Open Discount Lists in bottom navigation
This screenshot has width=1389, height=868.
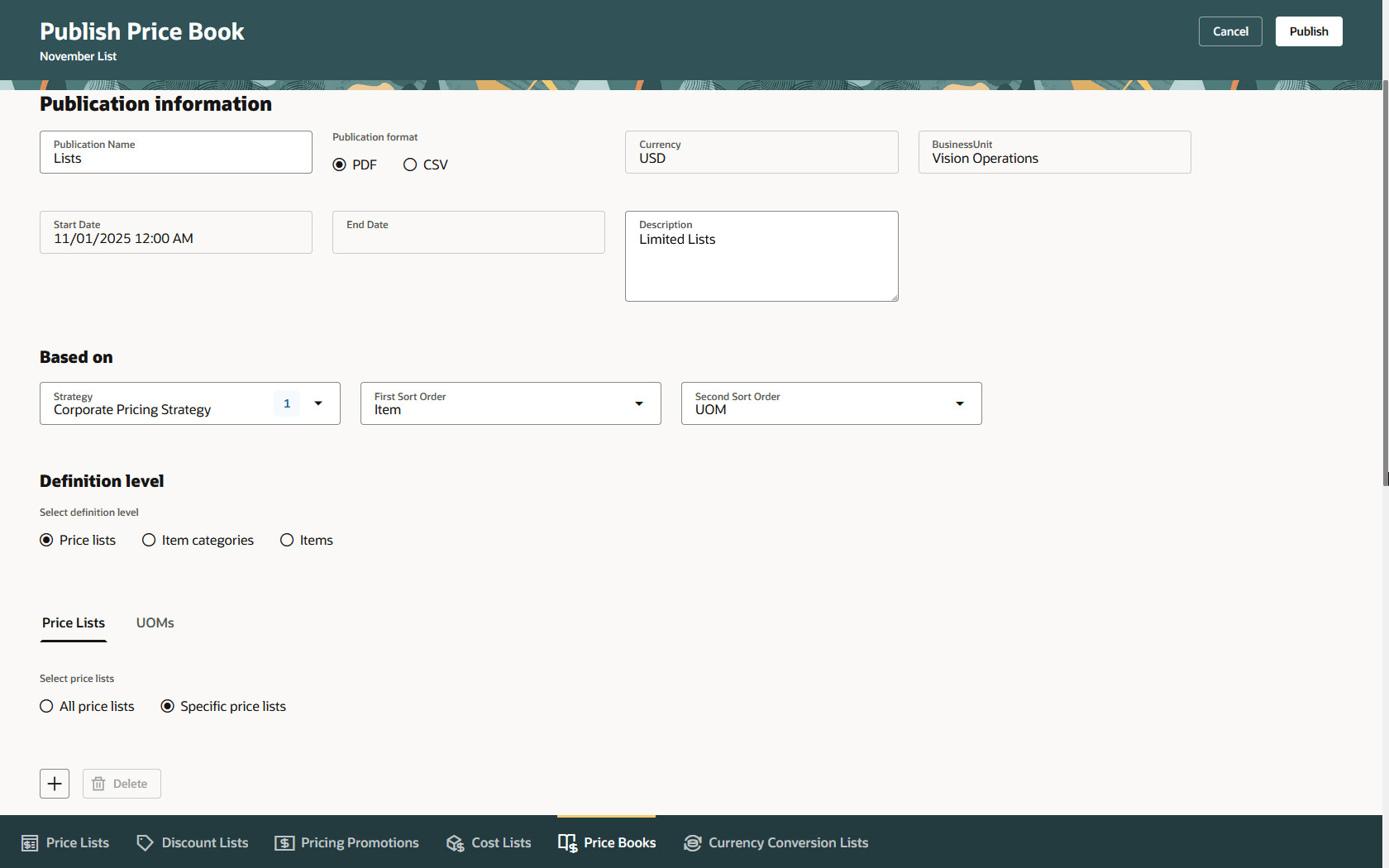[x=192, y=843]
